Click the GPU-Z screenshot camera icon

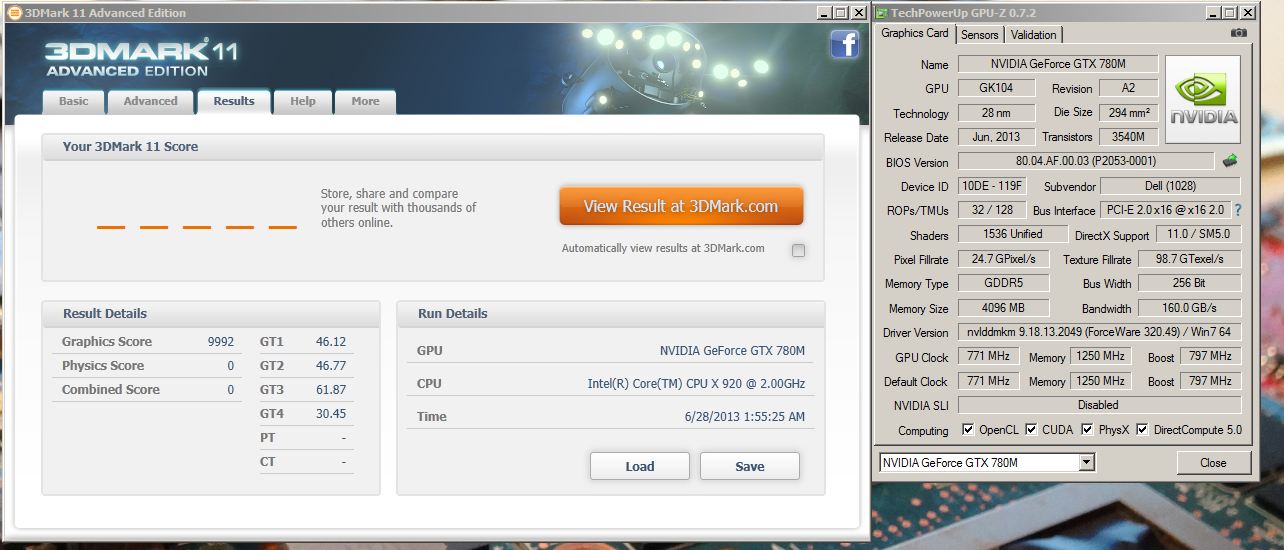tap(1239, 33)
